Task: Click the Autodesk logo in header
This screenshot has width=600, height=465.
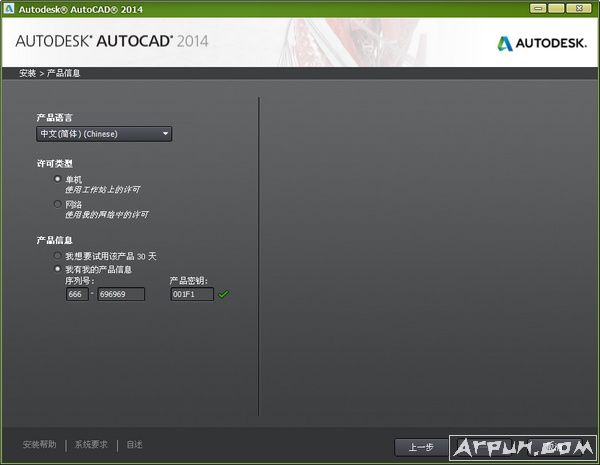Action: (542, 43)
